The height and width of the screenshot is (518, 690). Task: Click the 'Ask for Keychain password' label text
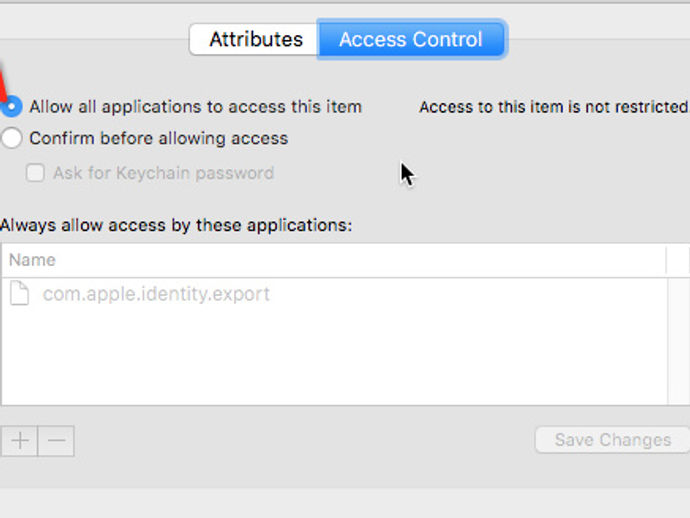point(164,173)
